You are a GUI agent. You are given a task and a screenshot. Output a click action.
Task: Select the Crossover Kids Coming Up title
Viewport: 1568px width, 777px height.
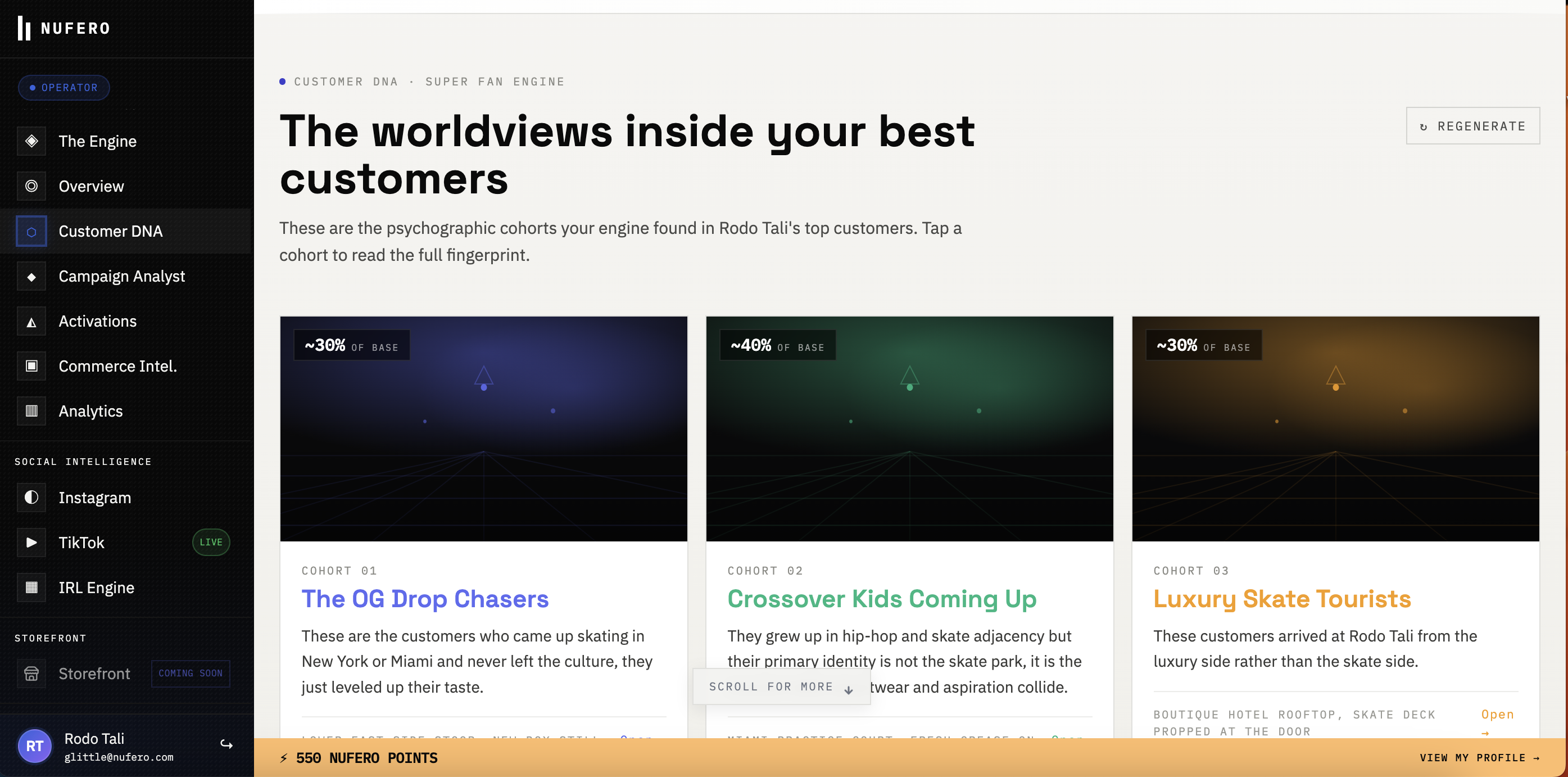(x=882, y=599)
